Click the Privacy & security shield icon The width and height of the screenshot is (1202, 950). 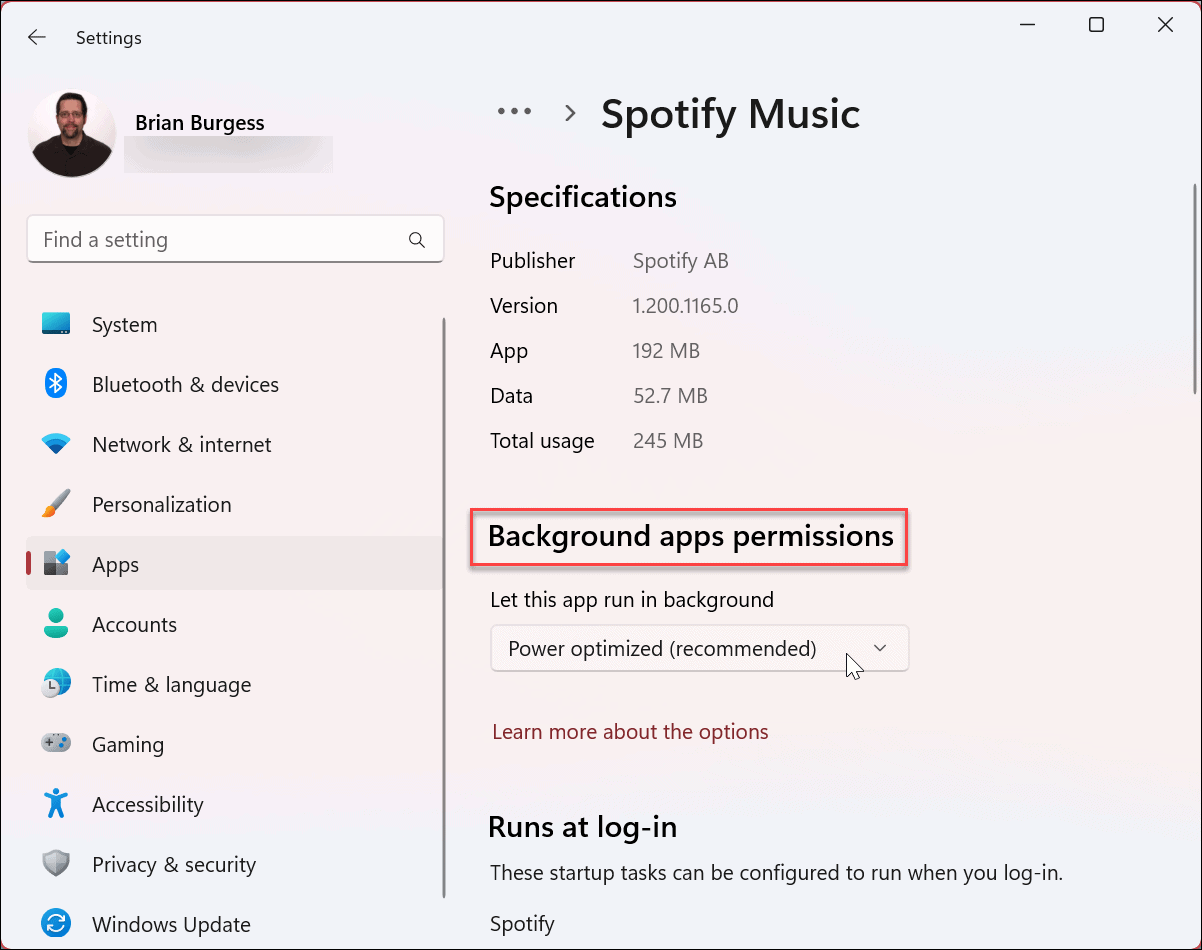[x=56, y=864]
